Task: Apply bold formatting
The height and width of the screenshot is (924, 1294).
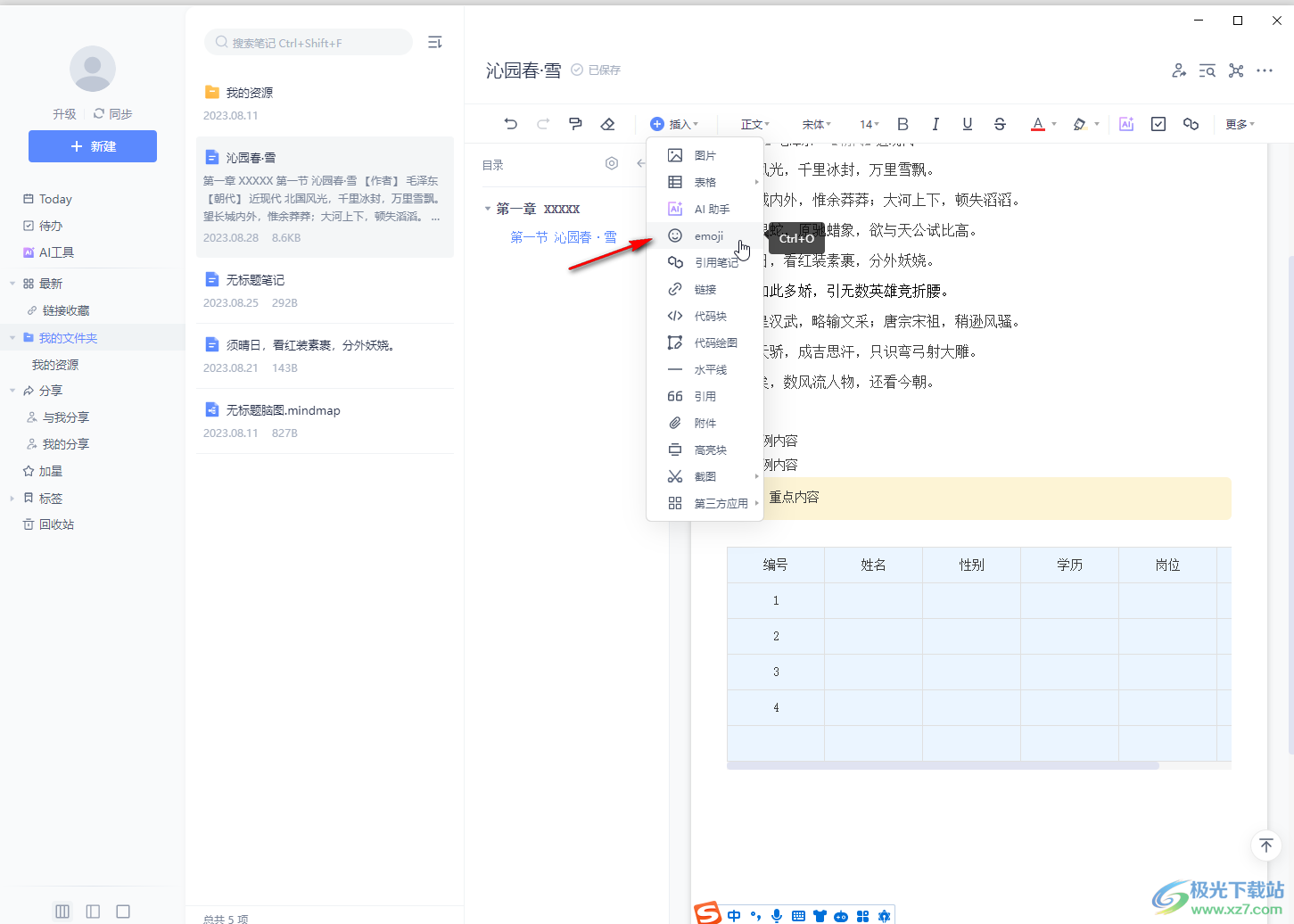Action: pyautogui.click(x=903, y=124)
